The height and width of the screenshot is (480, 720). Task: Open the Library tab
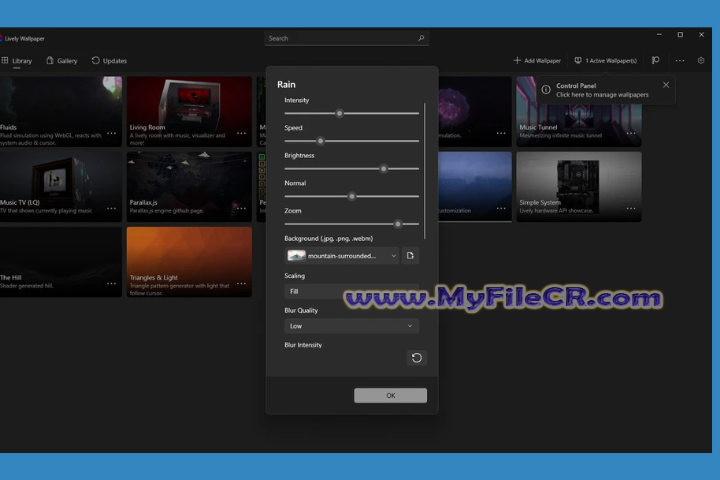[x=17, y=61]
